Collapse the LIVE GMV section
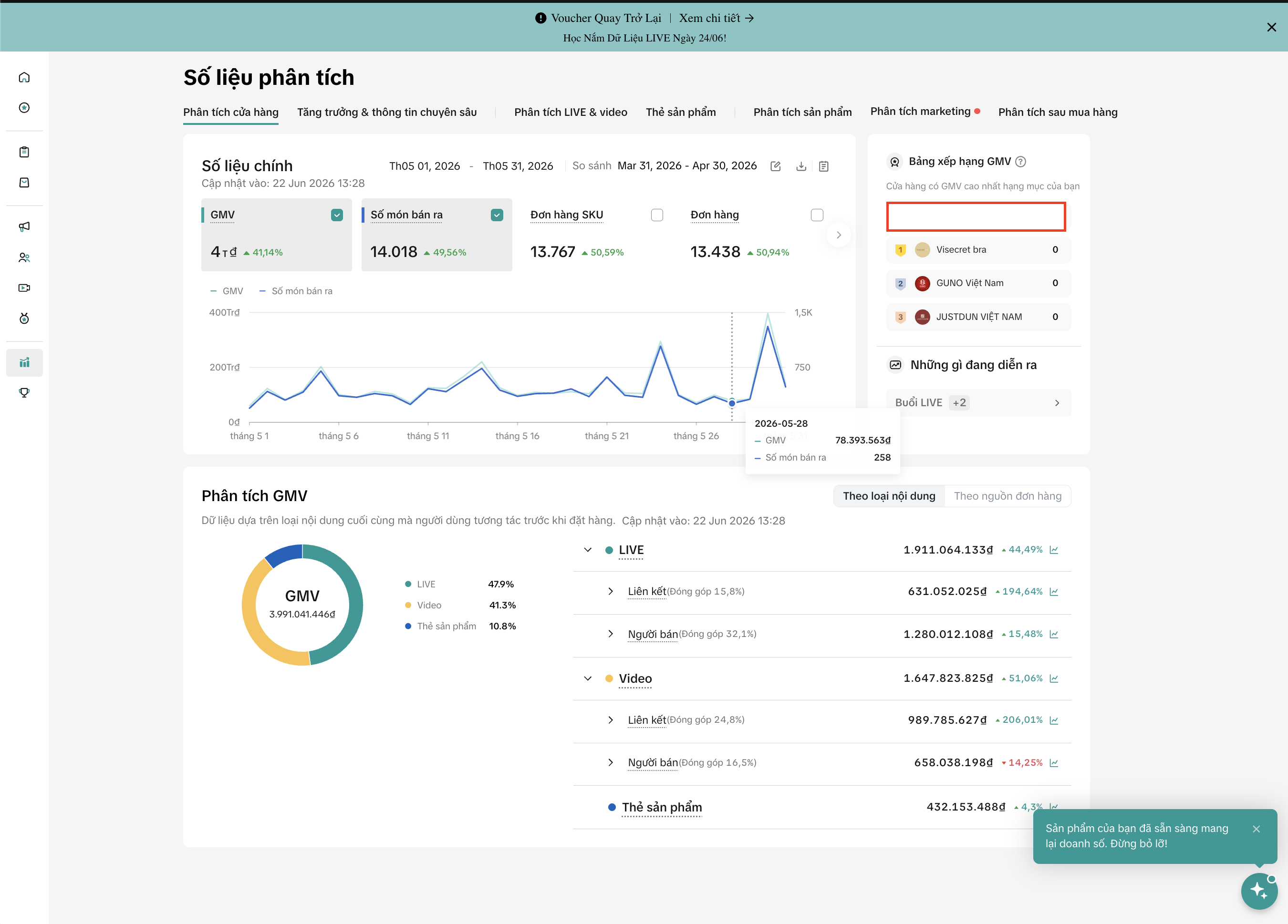 pos(588,550)
